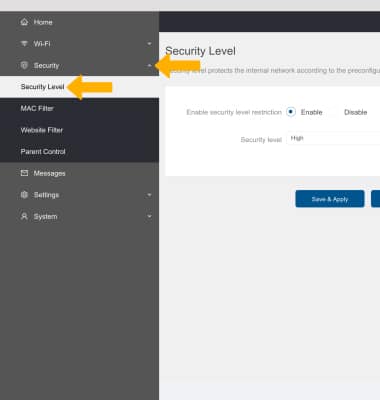Click the button right of Save & Apply
The image size is (380, 400).
click(376, 199)
